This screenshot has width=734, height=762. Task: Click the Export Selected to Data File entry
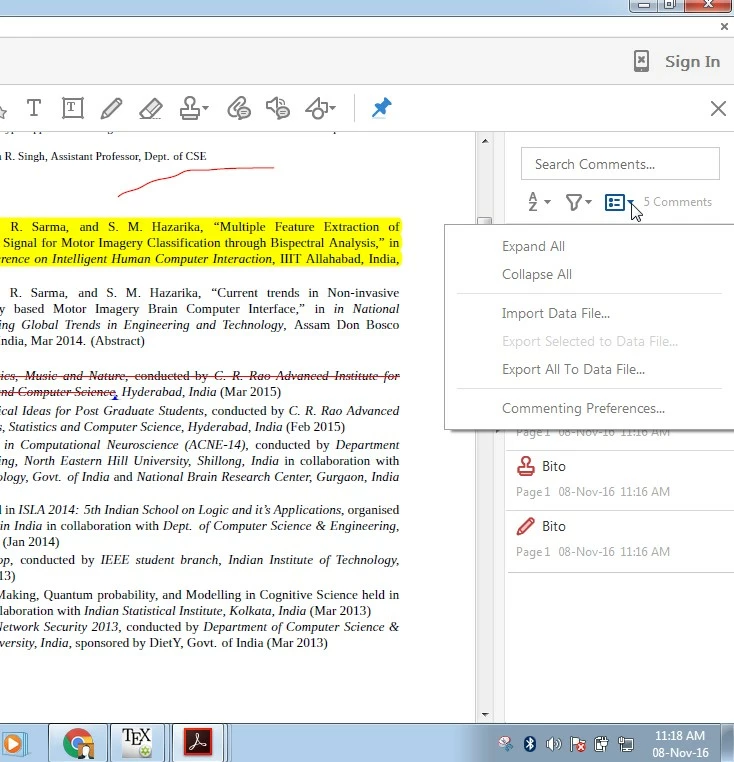pos(590,342)
